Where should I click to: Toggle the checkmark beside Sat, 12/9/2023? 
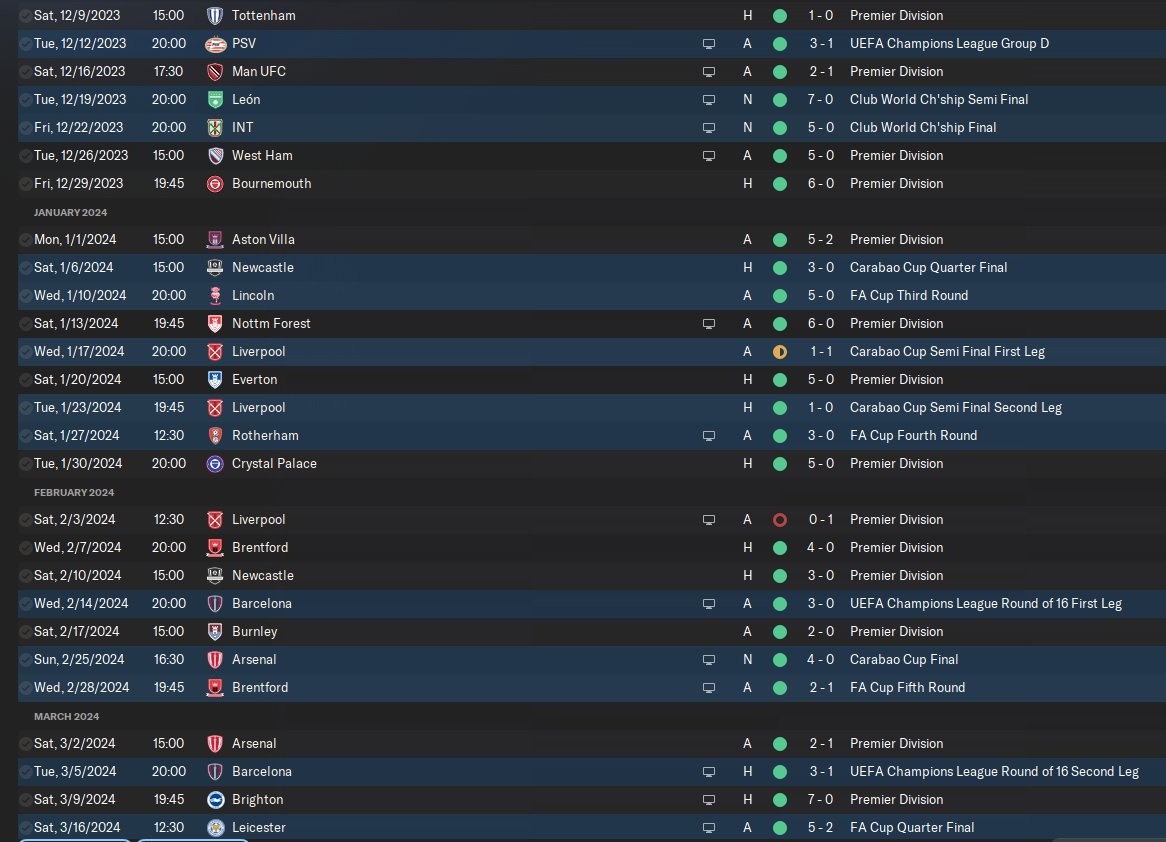[25, 16]
